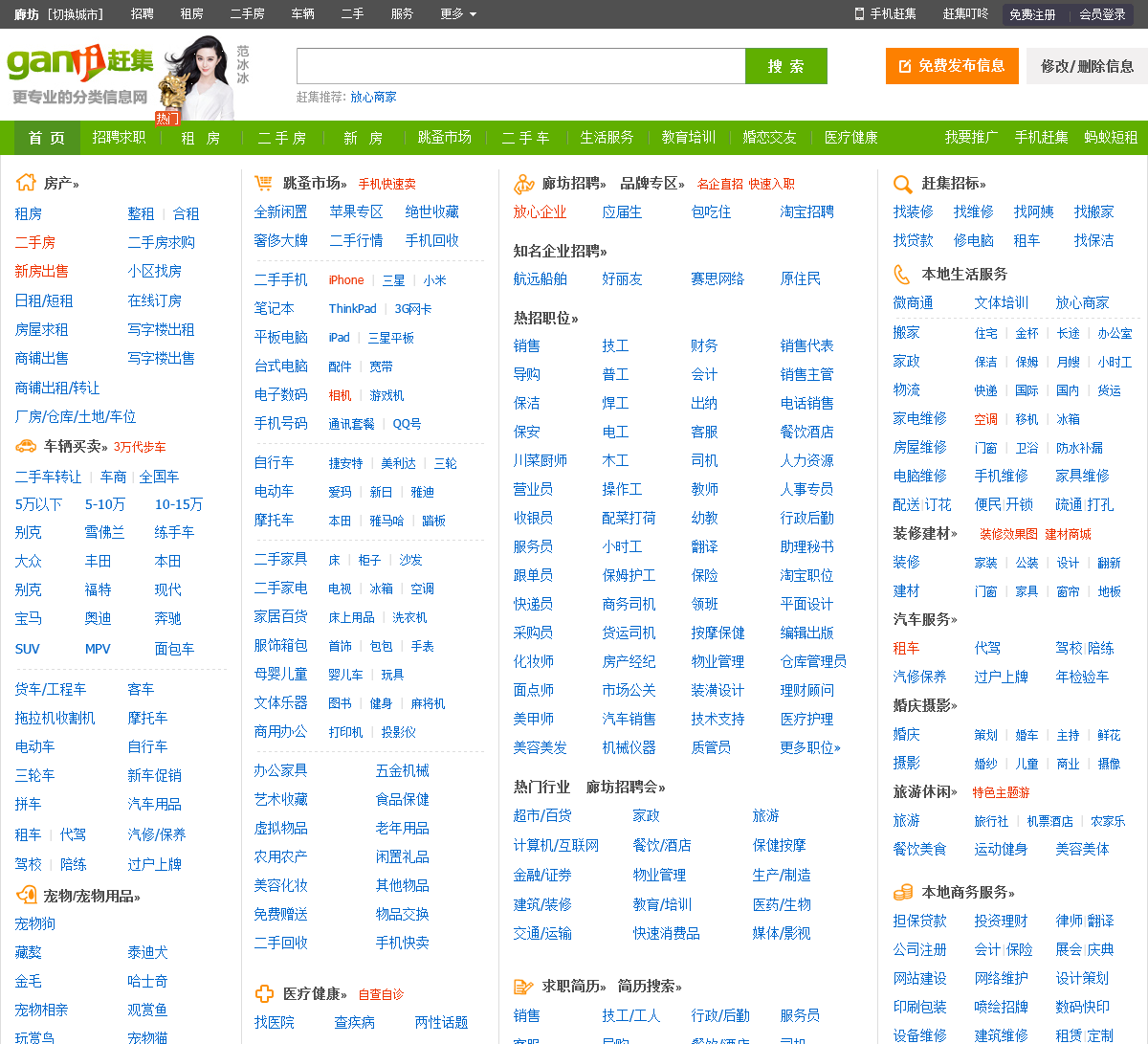Screen dimensions: 1148x1044
Task: Click the pet icon beside 宠物/宠物用品
Action: pos(26,896)
